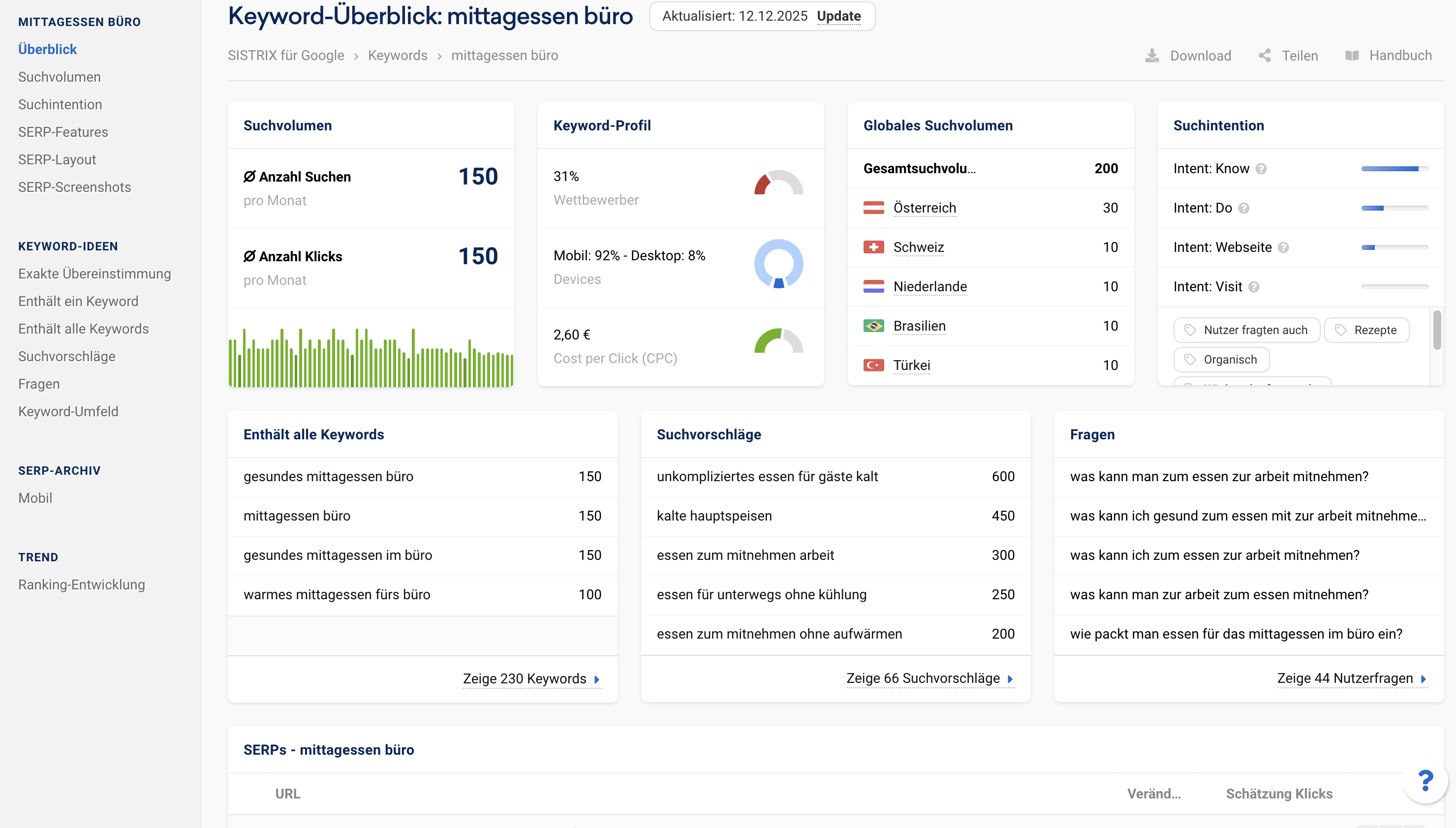Open the blue question mark help bubble
The width and height of the screenshot is (1456, 828).
1425,781
